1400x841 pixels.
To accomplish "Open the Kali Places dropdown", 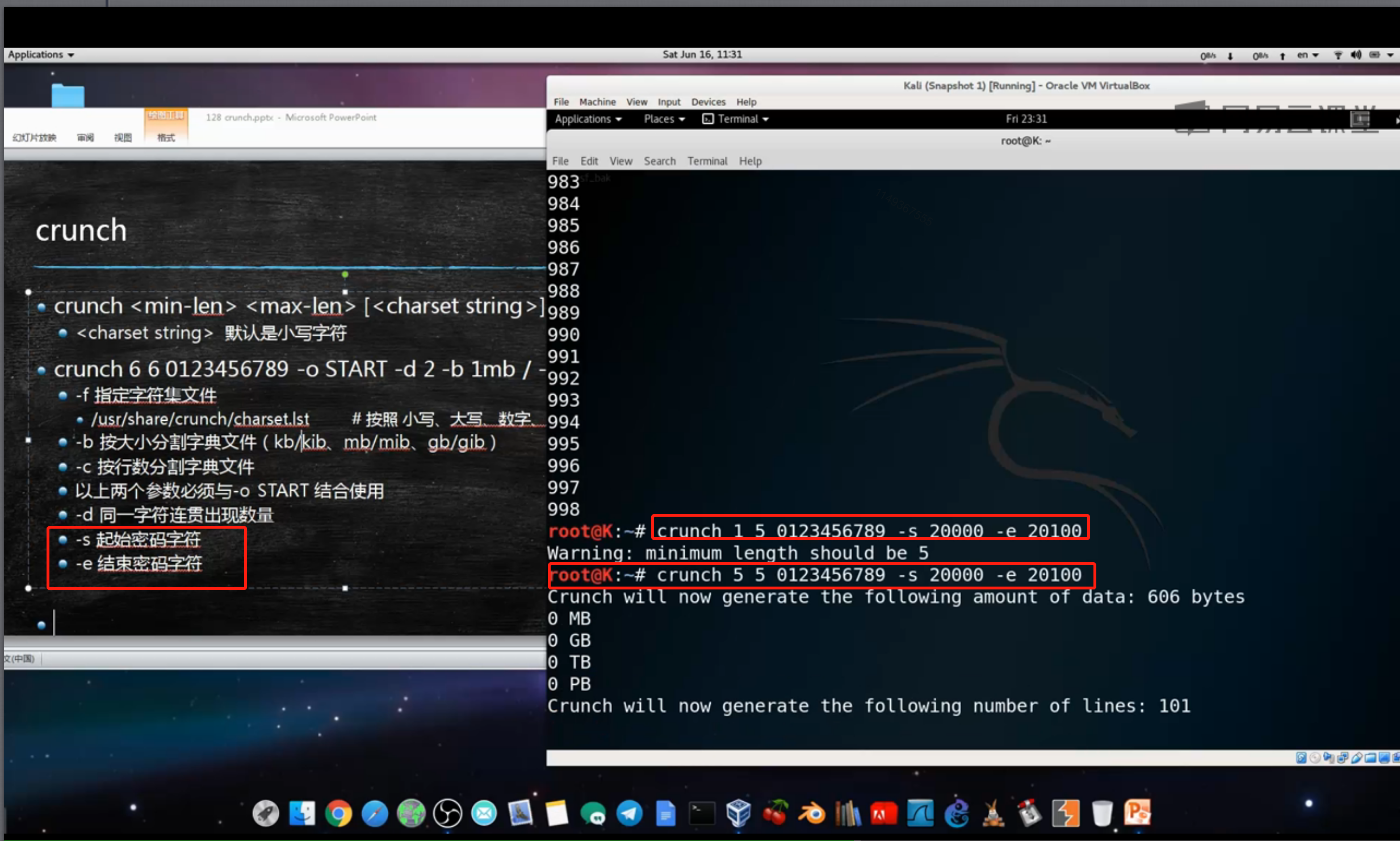I will click(664, 119).
